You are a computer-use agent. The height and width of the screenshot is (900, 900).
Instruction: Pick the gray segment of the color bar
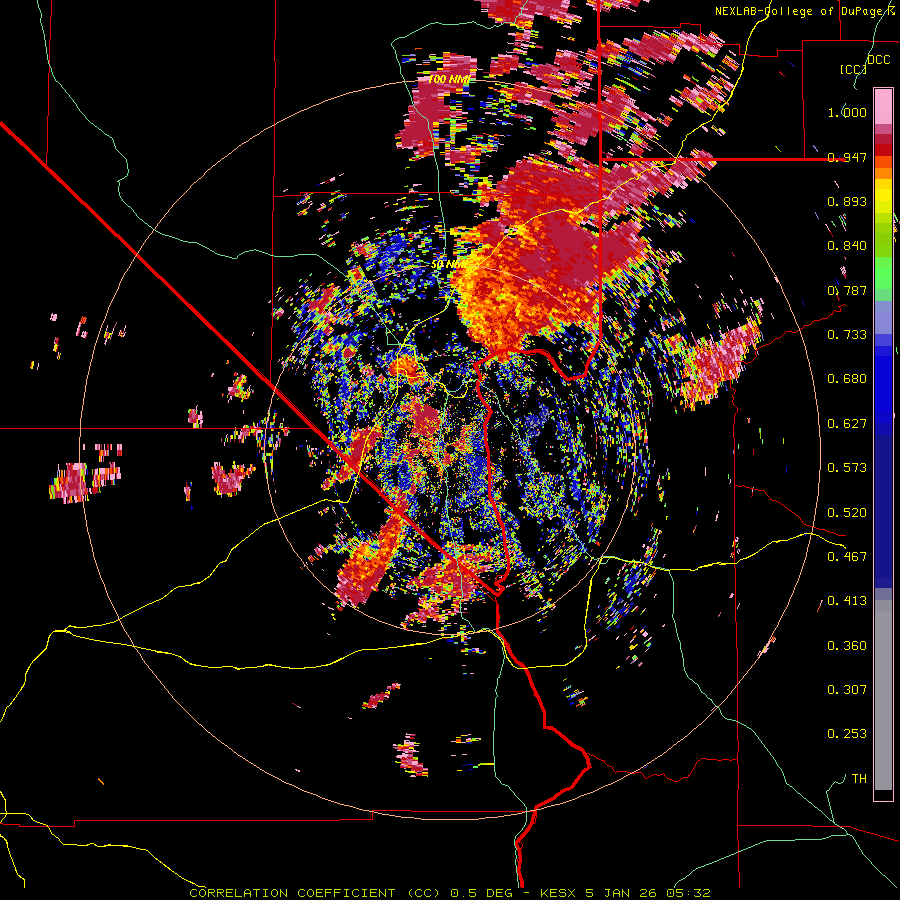coord(883,695)
